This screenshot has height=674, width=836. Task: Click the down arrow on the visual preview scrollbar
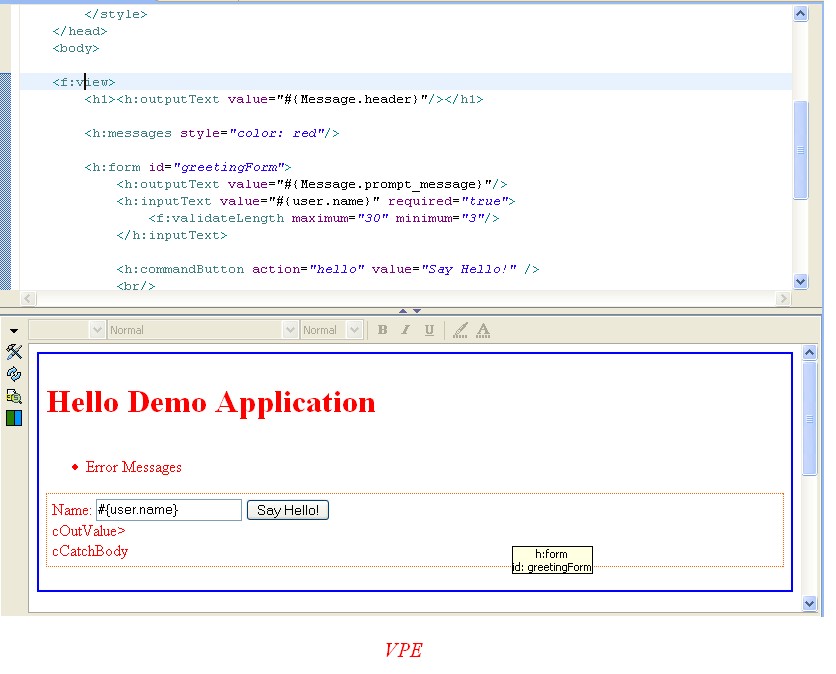(810, 603)
